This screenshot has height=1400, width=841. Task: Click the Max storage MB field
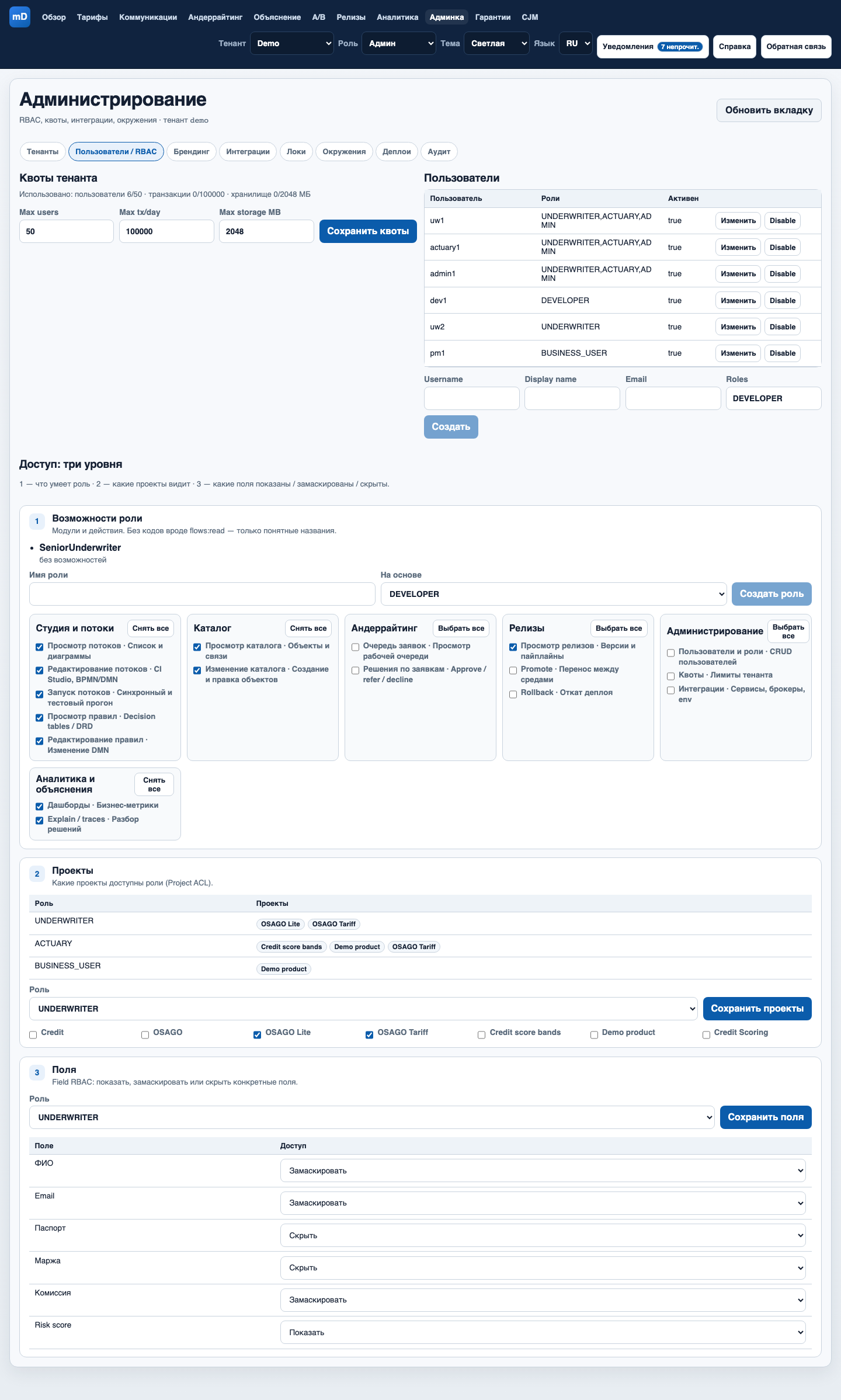[x=266, y=231]
